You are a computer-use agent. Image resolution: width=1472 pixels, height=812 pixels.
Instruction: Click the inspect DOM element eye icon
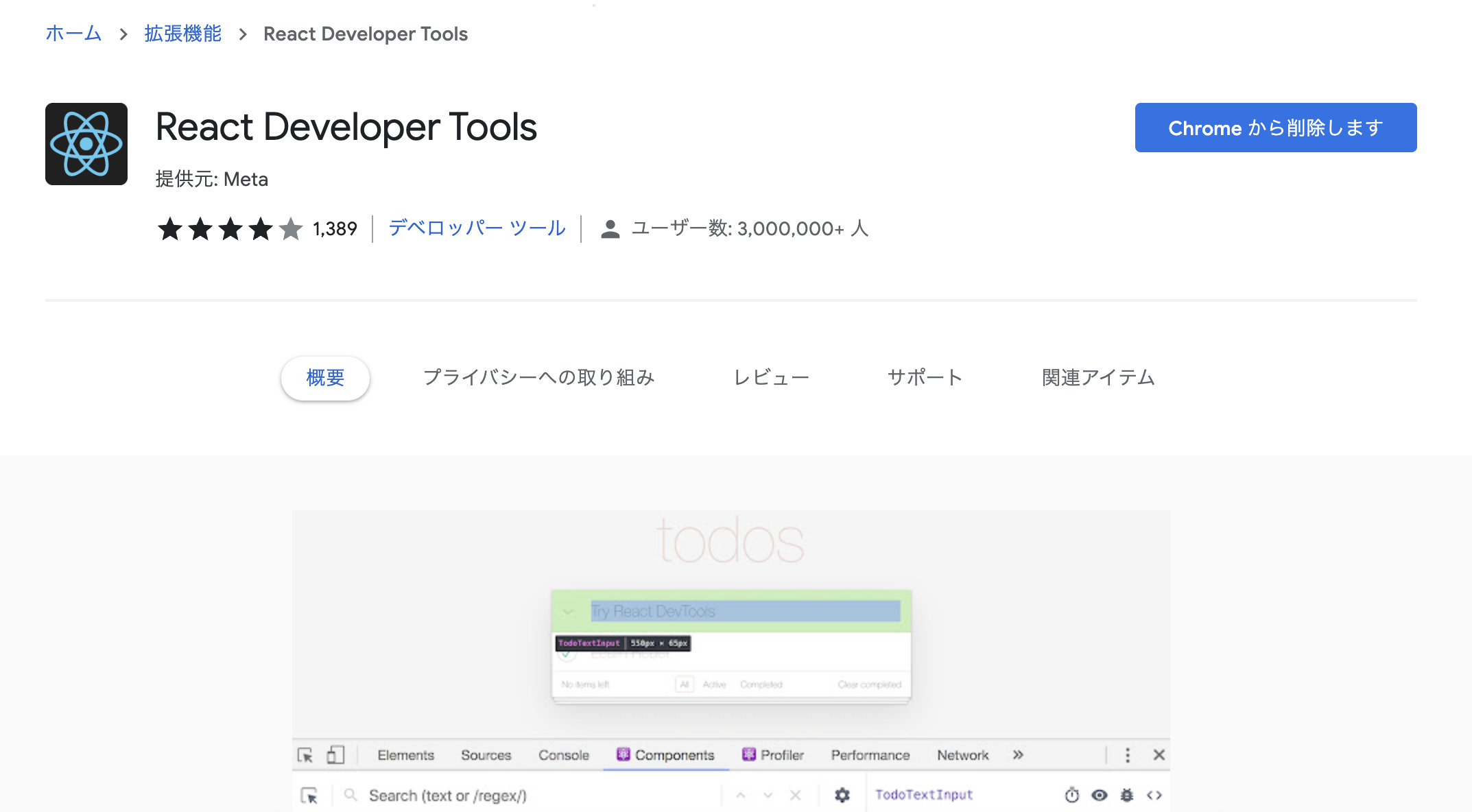pyautogui.click(x=1100, y=795)
